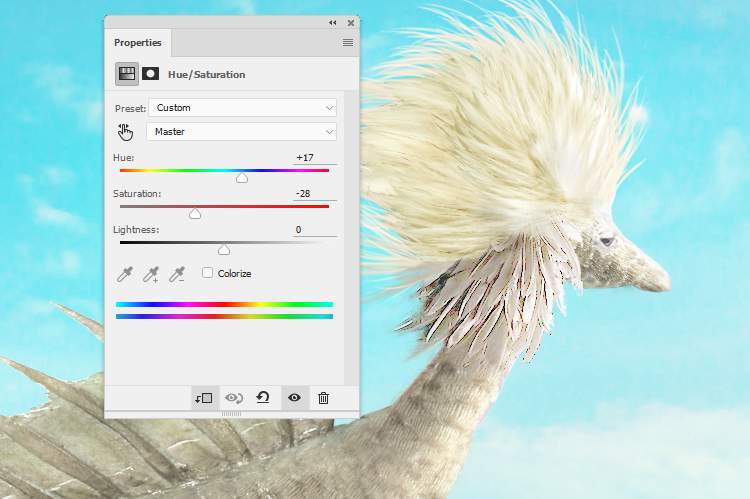Enable the Colorize checkbox
This screenshot has height=499, width=750.
207,273
